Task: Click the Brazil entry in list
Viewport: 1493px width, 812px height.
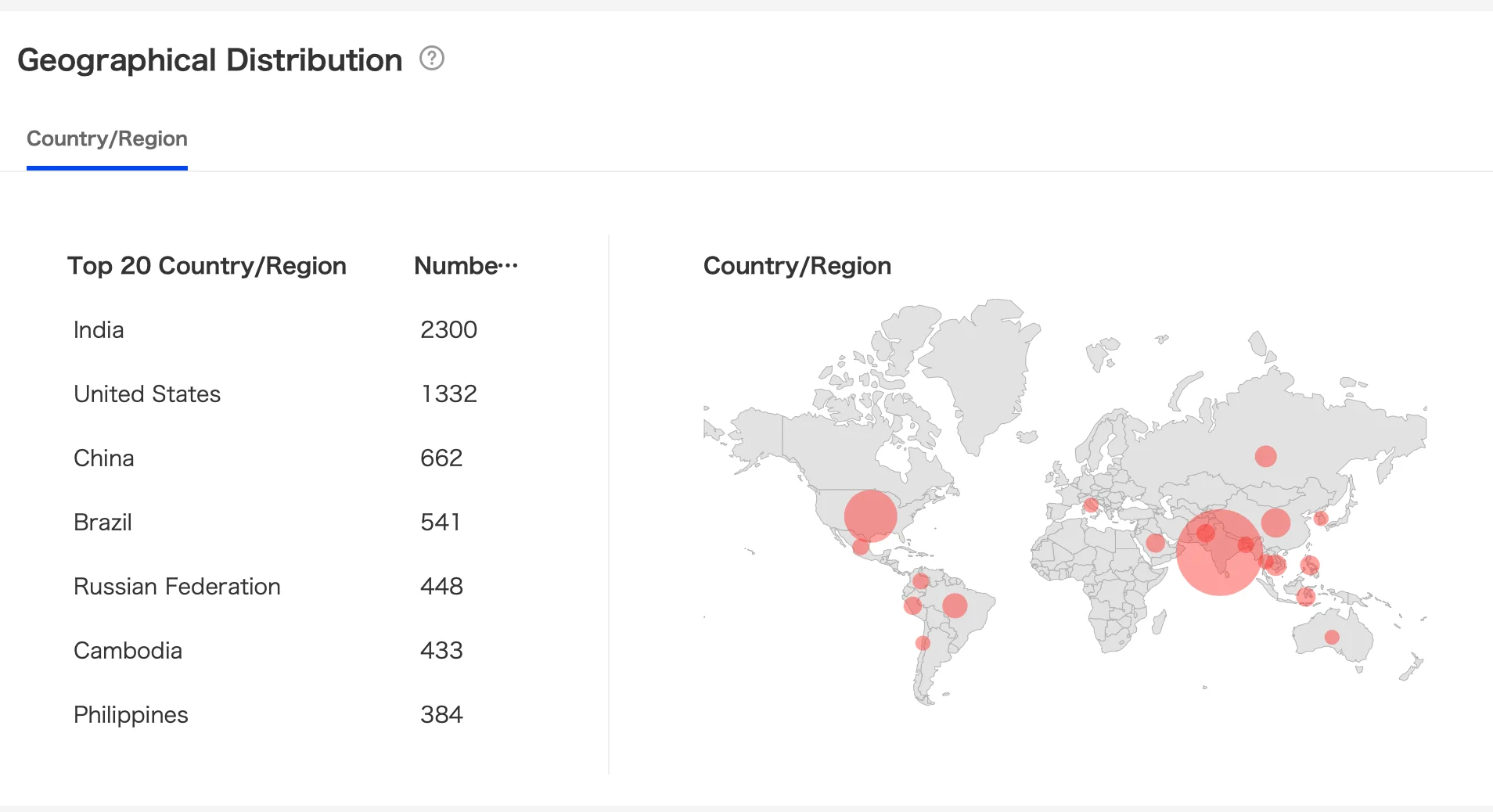Action: pos(103,523)
